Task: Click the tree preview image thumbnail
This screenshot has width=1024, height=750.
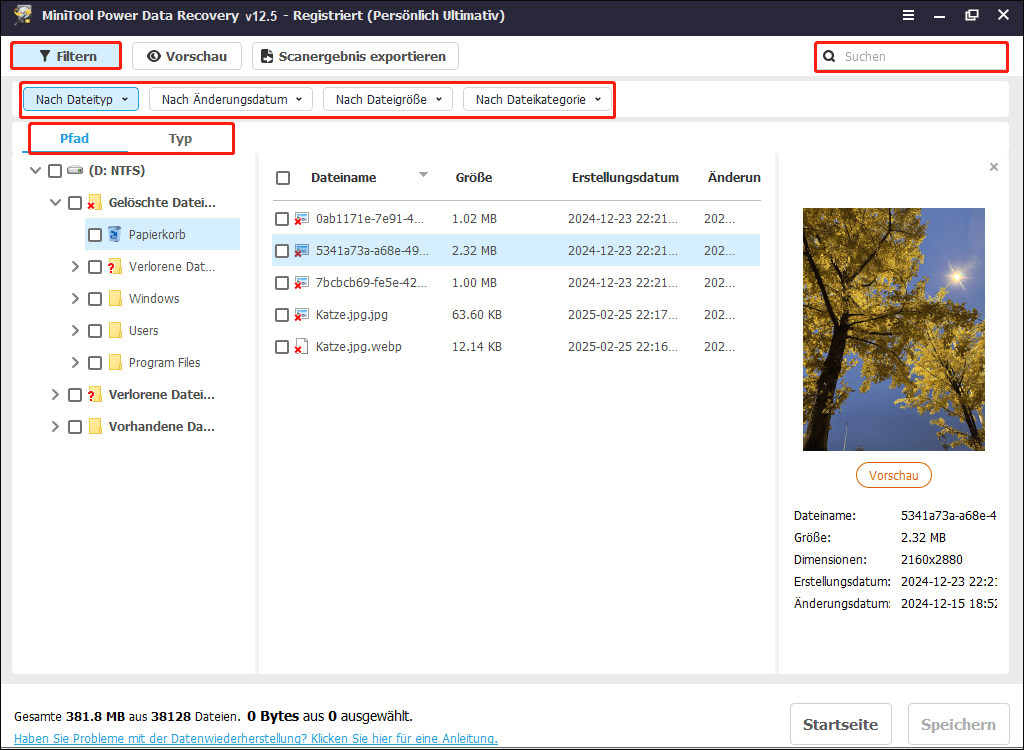Action: [893, 329]
